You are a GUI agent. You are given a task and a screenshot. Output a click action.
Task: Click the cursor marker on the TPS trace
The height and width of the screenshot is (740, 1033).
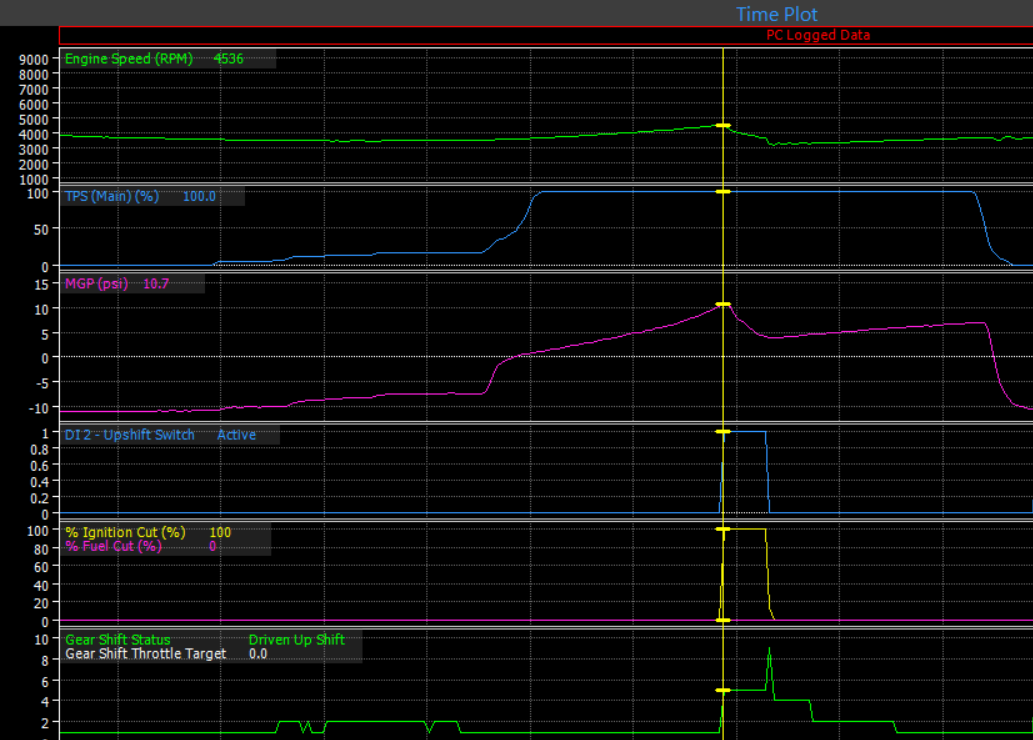click(723, 192)
